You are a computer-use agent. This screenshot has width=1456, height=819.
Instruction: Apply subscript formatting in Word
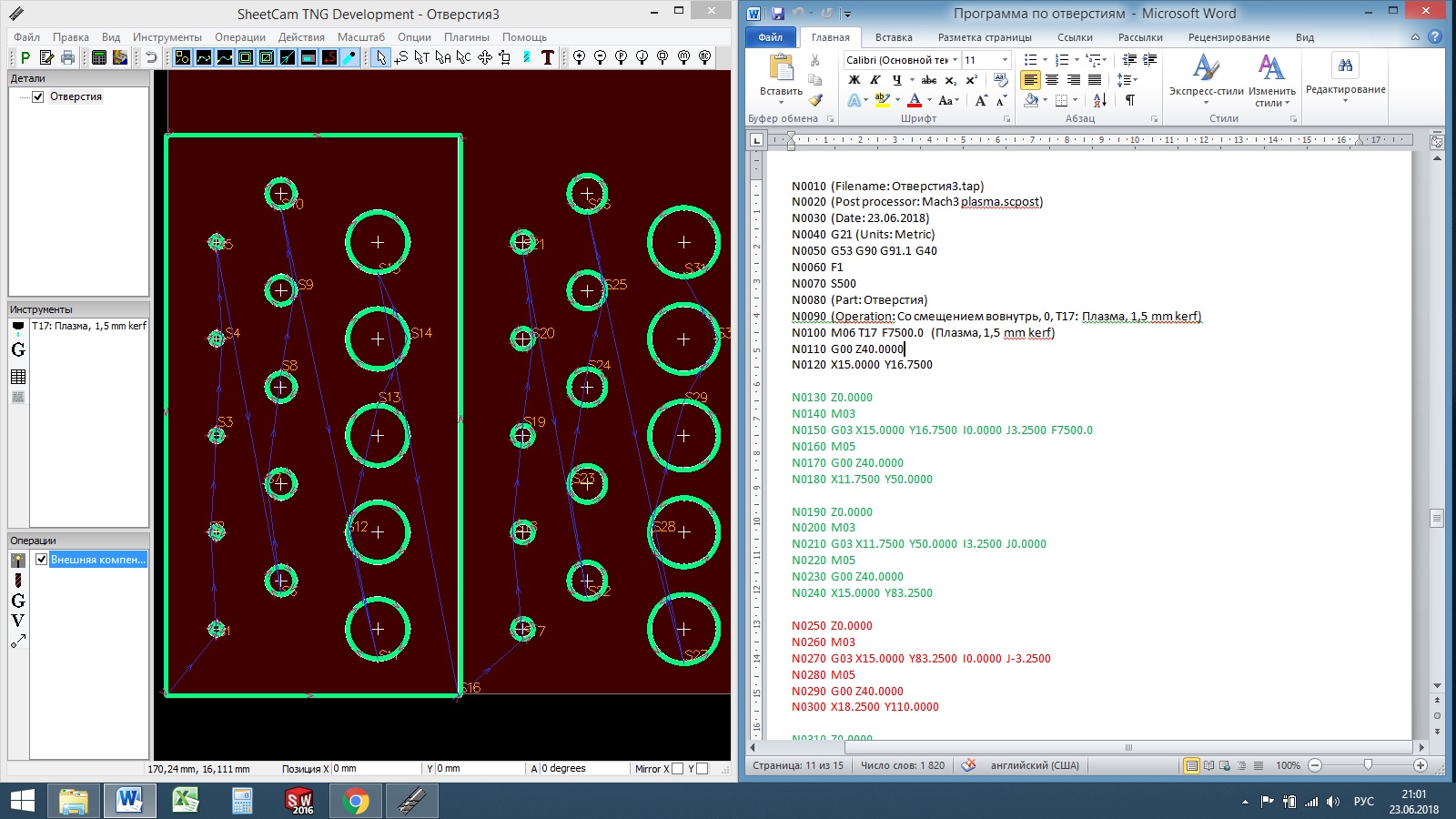click(950, 80)
